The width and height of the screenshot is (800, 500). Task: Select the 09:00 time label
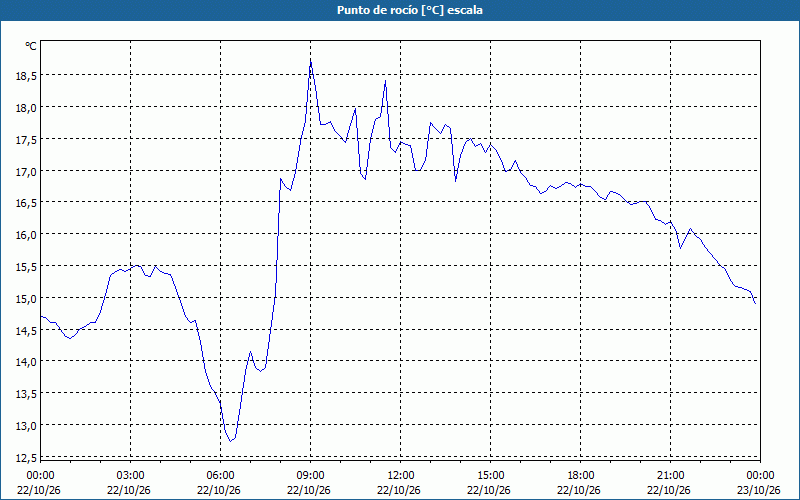point(311,476)
